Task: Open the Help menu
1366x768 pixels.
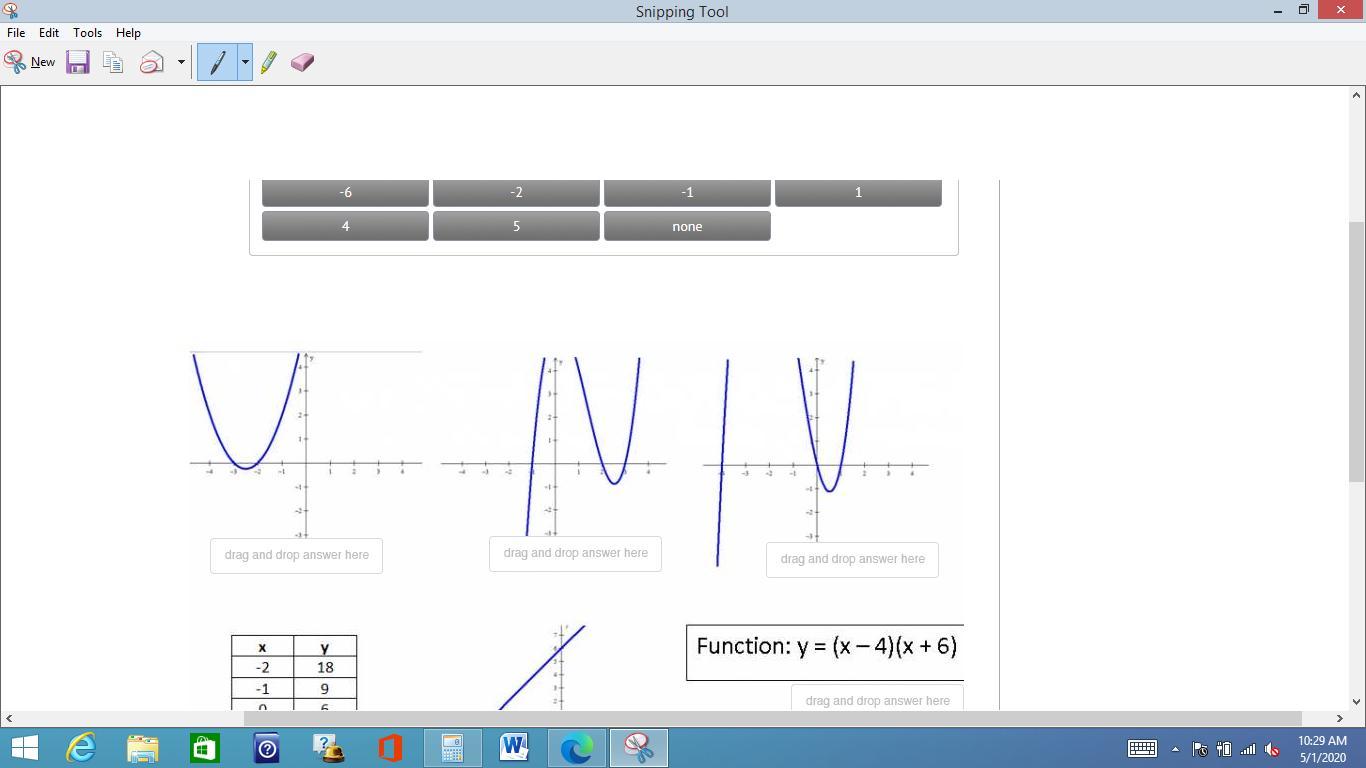Action: pyautogui.click(x=128, y=33)
